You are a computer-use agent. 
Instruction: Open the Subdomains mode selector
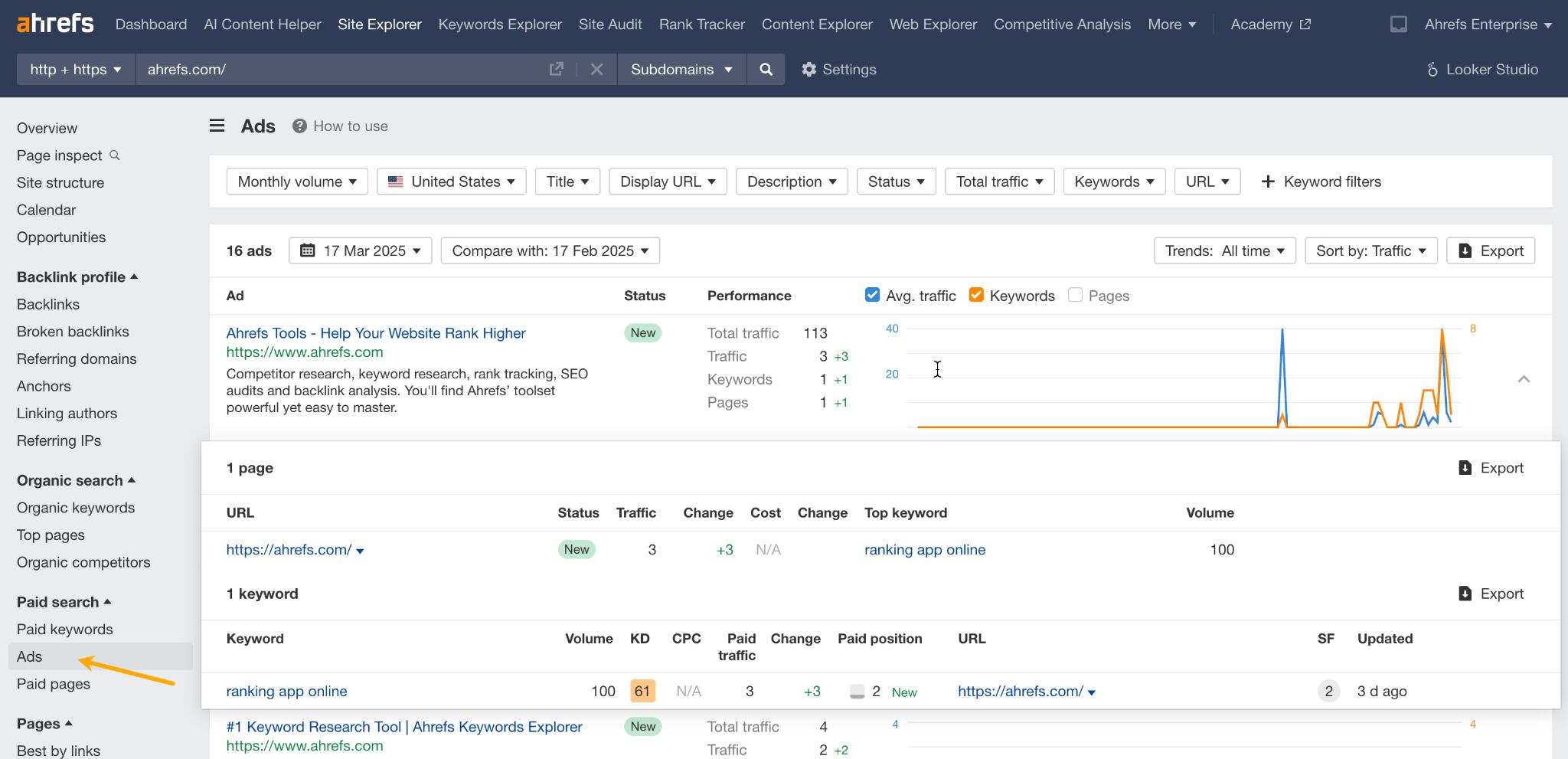(x=680, y=69)
